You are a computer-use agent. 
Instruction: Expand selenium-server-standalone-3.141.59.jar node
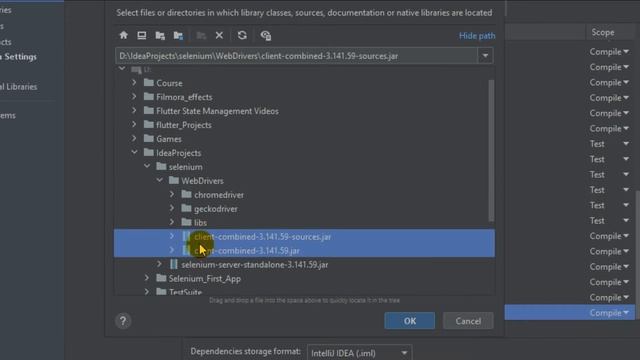[159, 264]
